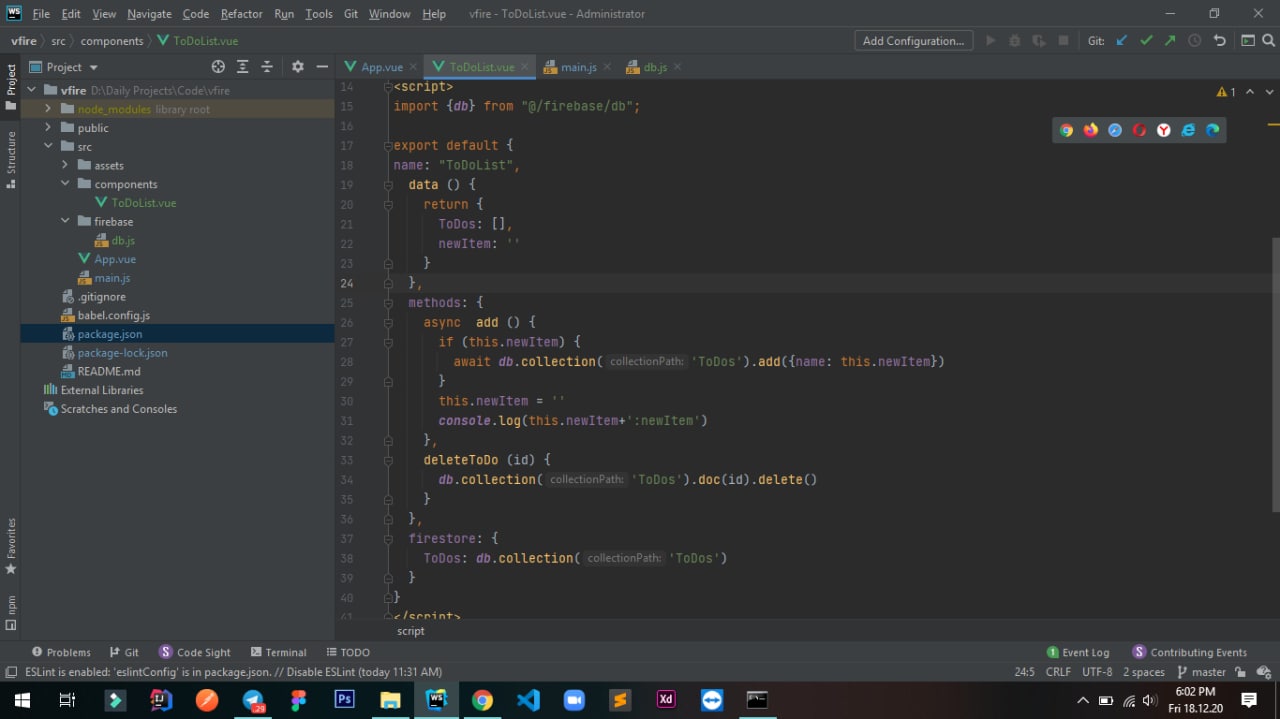Toggle the npm side tool window
This screenshot has height=719, width=1280.
(x=10, y=613)
